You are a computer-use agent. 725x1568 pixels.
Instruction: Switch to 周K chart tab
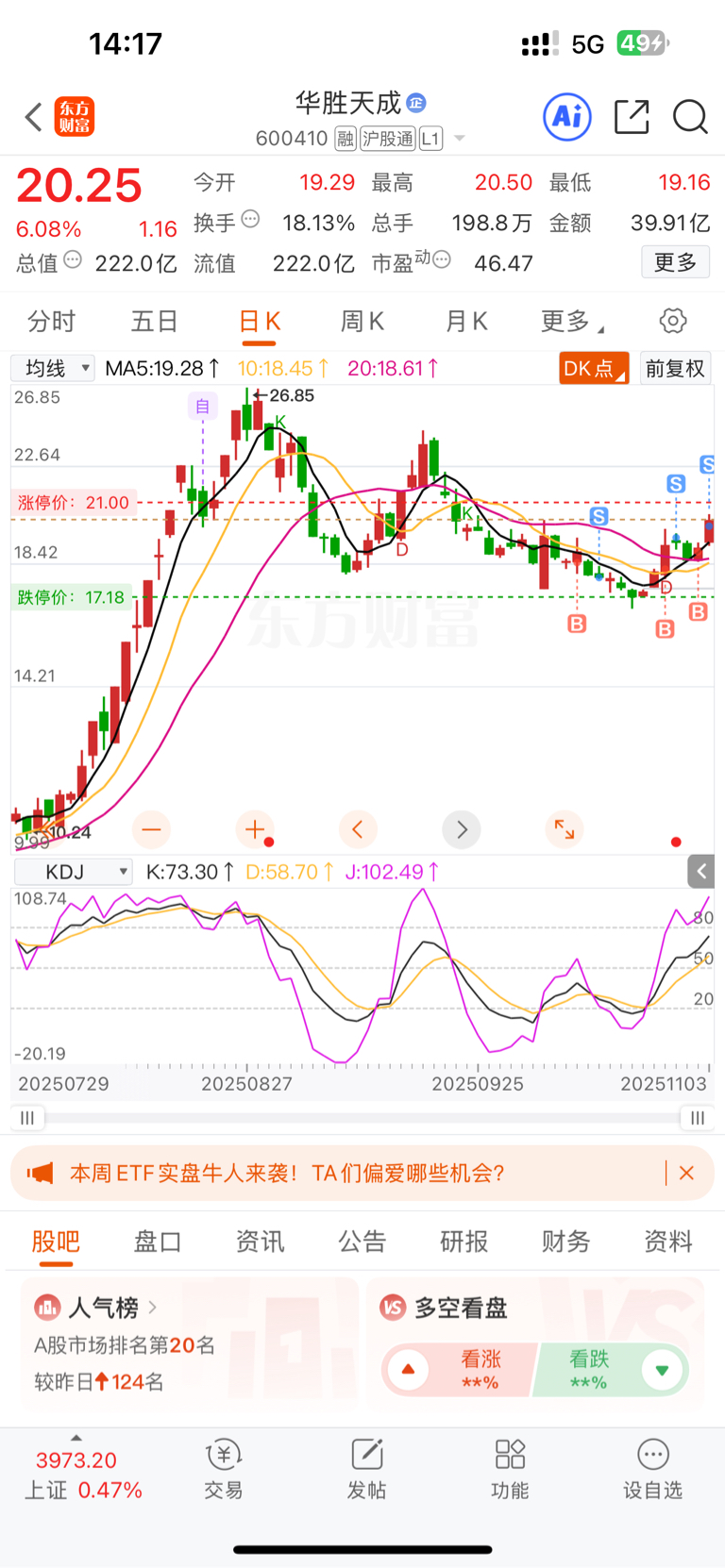click(362, 322)
